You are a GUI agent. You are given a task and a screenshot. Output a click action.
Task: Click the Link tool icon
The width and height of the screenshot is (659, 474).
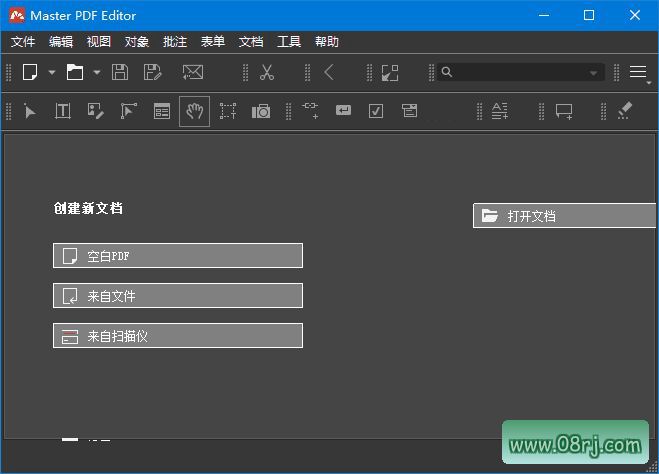coord(310,110)
